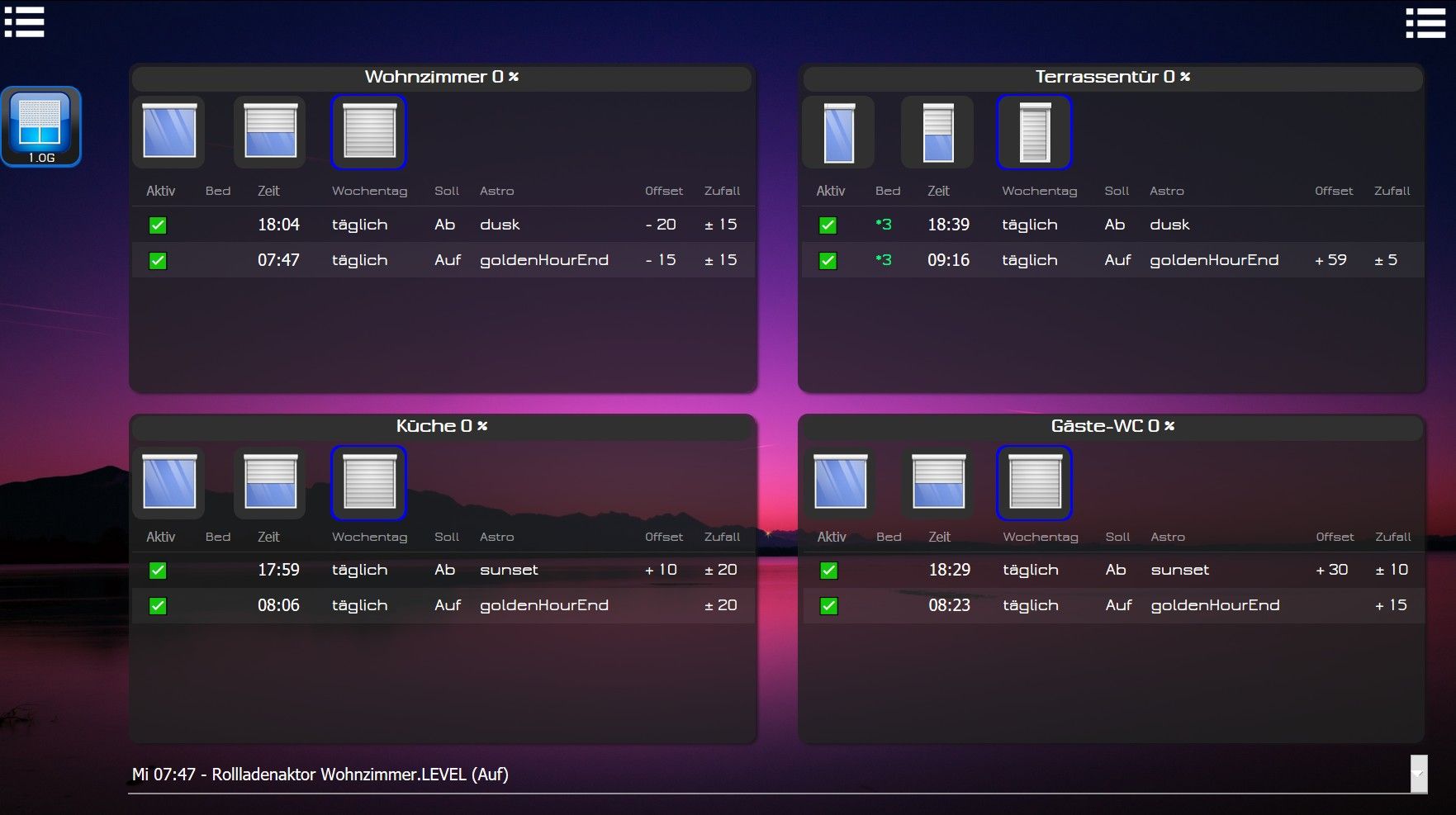The height and width of the screenshot is (815, 1456).
Task: Toggle Küche 08:06 schedule active checkbox
Action: 158,606
